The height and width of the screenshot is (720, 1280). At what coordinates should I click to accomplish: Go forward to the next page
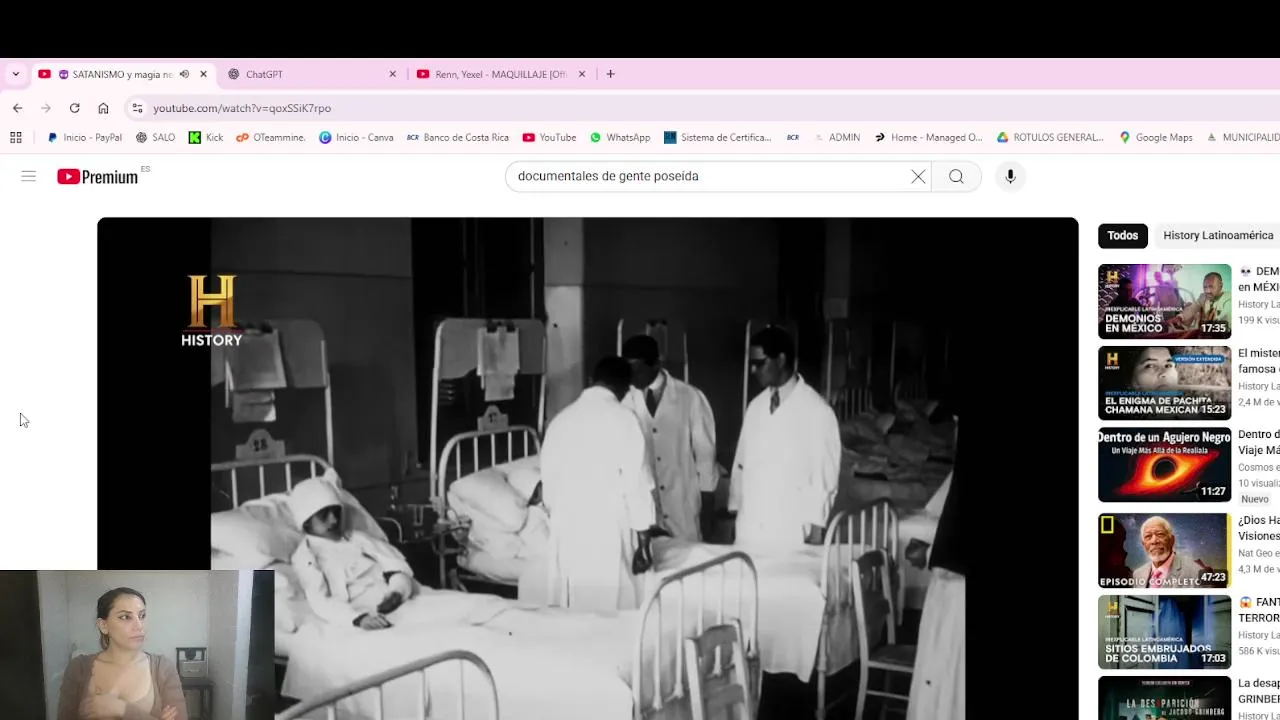(x=46, y=108)
